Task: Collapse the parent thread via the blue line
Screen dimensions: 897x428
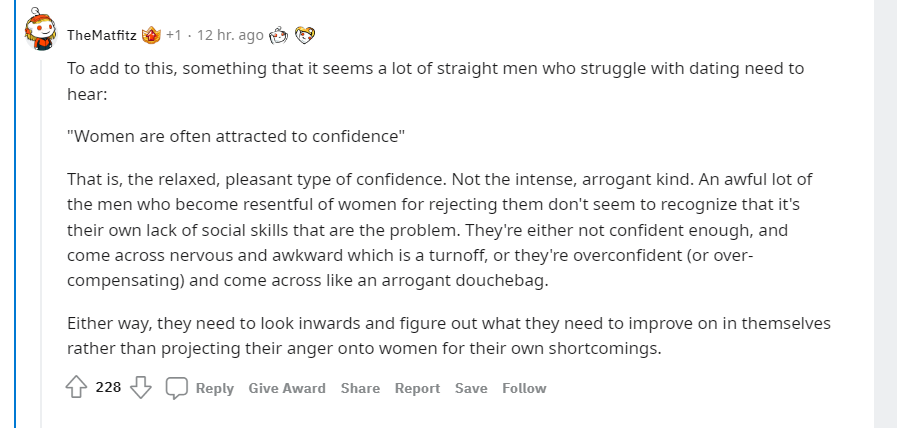Action: click(x=16, y=214)
